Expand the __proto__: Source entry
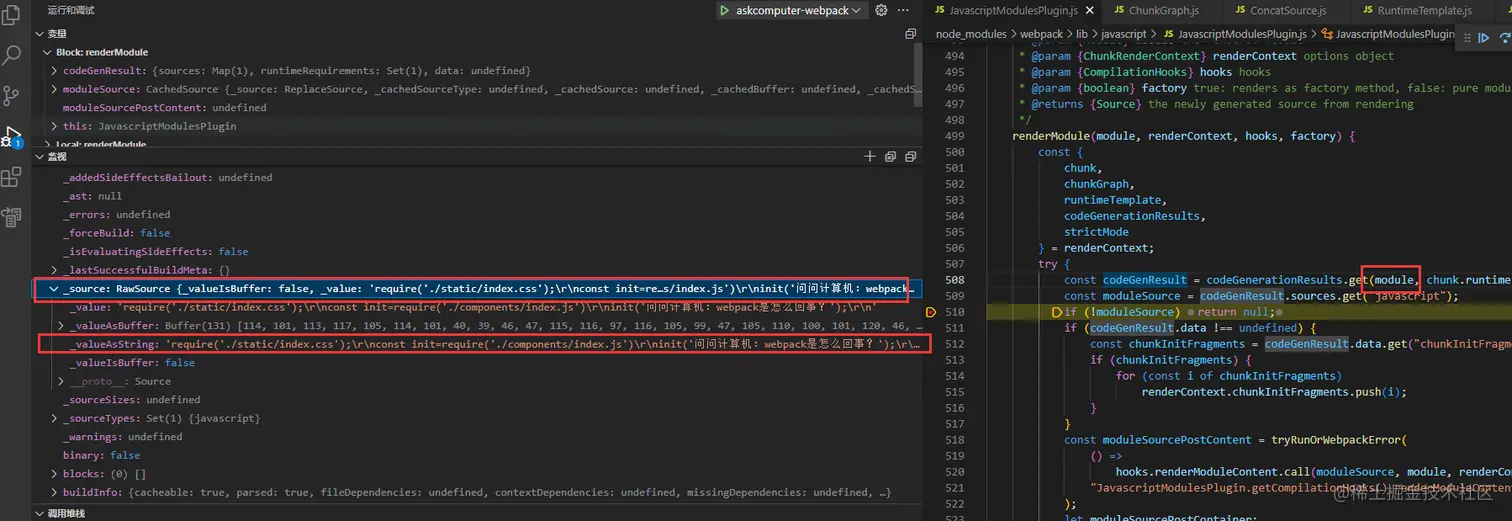The image size is (1512, 521). pos(62,381)
